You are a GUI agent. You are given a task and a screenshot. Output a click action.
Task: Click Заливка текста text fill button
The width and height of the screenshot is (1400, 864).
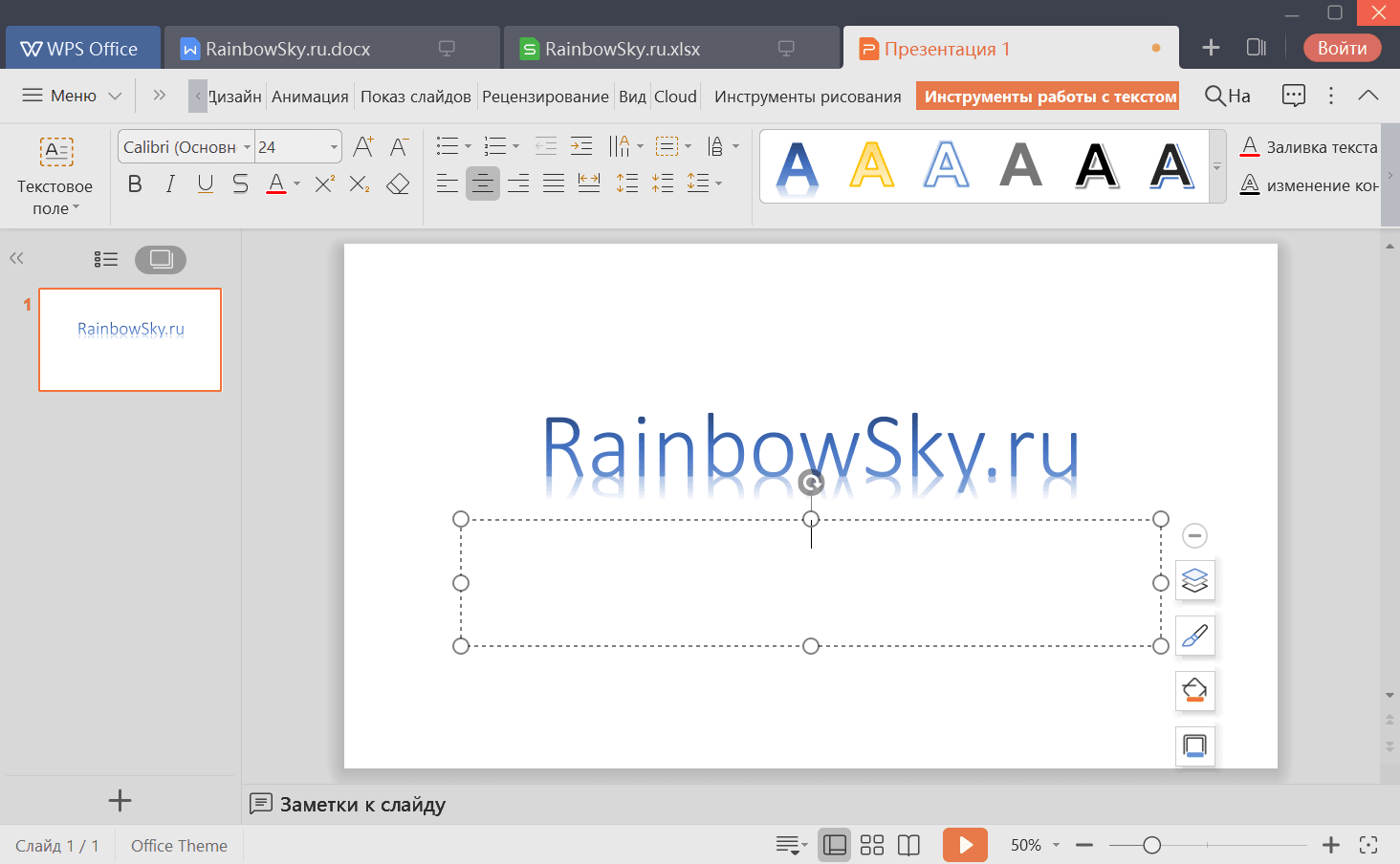point(1308,147)
